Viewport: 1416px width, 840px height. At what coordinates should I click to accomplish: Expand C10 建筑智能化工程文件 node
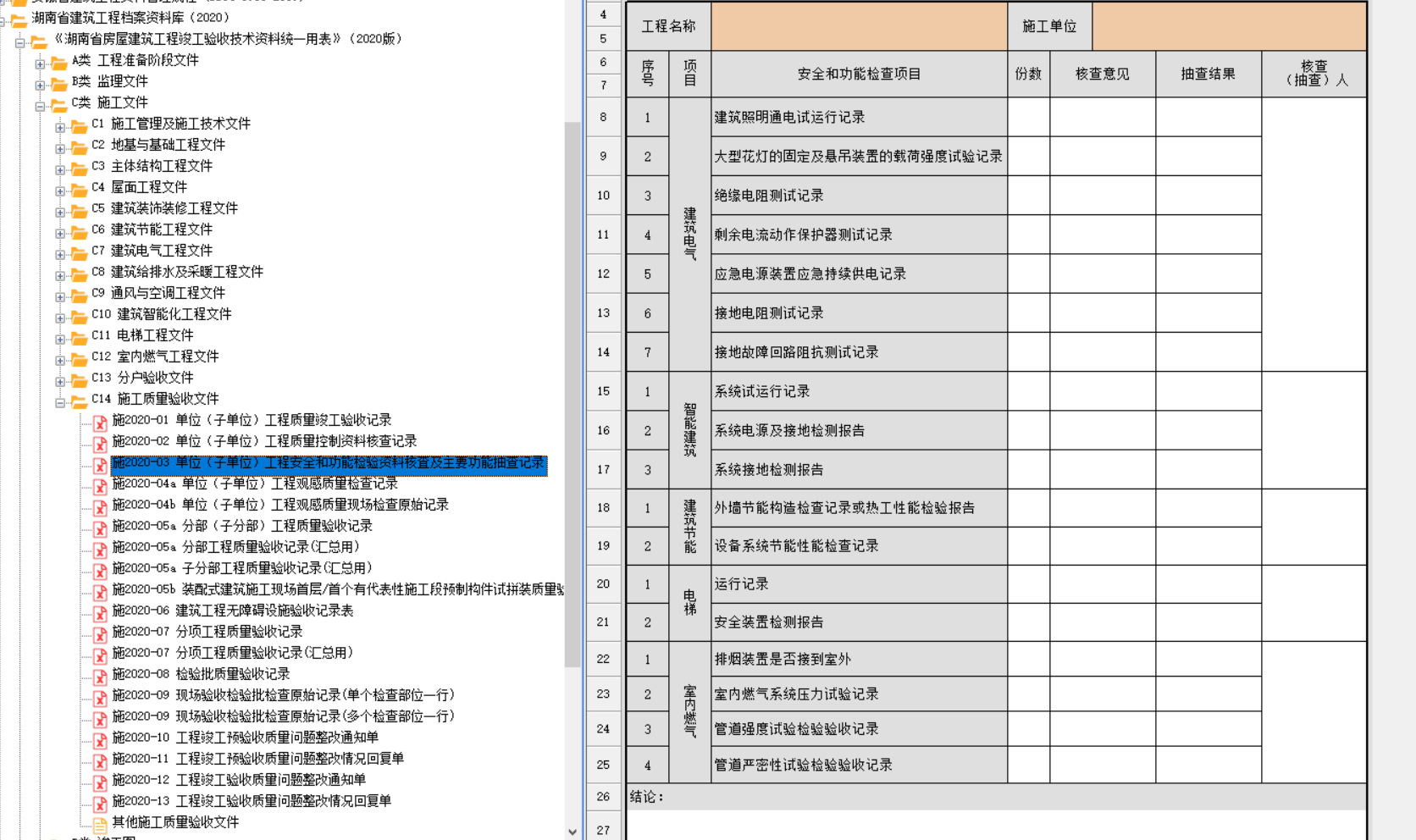(x=60, y=318)
